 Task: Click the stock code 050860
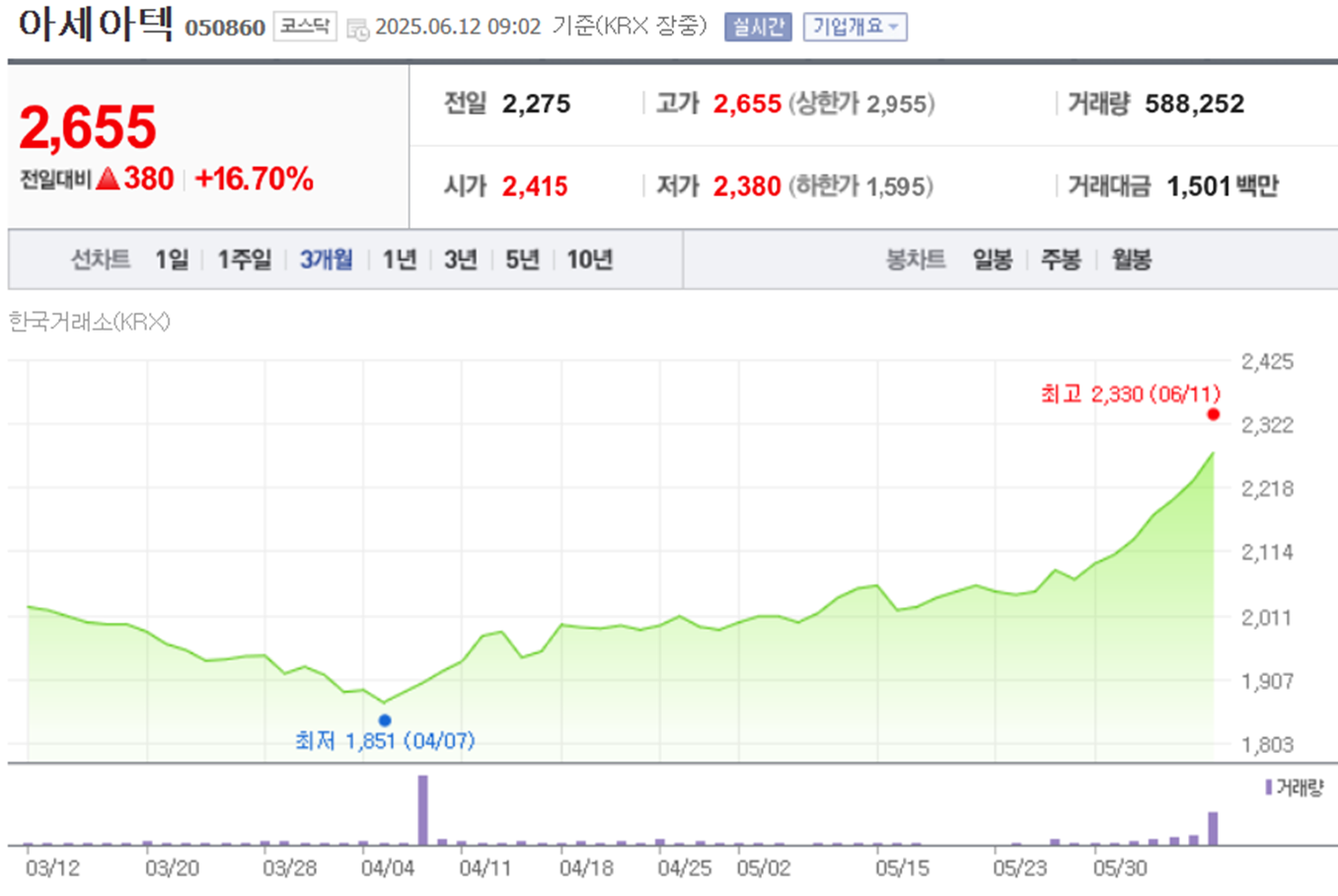[225, 28]
